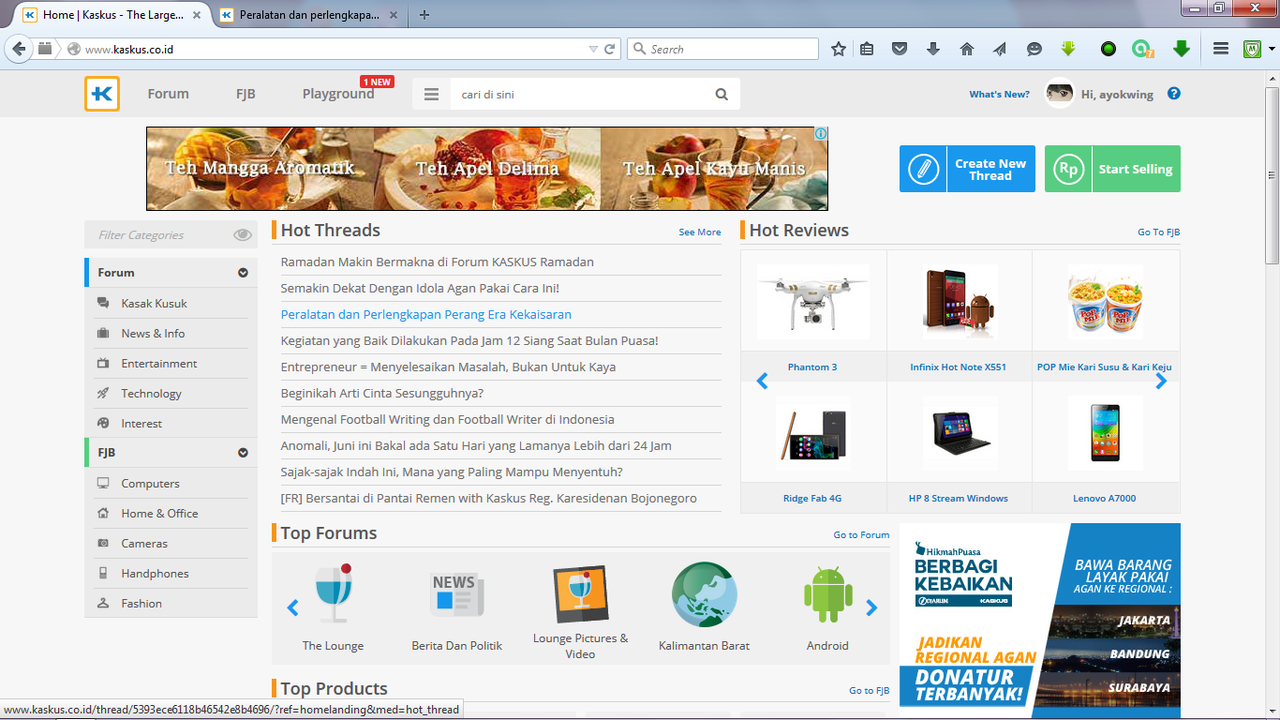Click the Kaskus logo icon
This screenshot has height=720, width=1280.
(102, 94)
